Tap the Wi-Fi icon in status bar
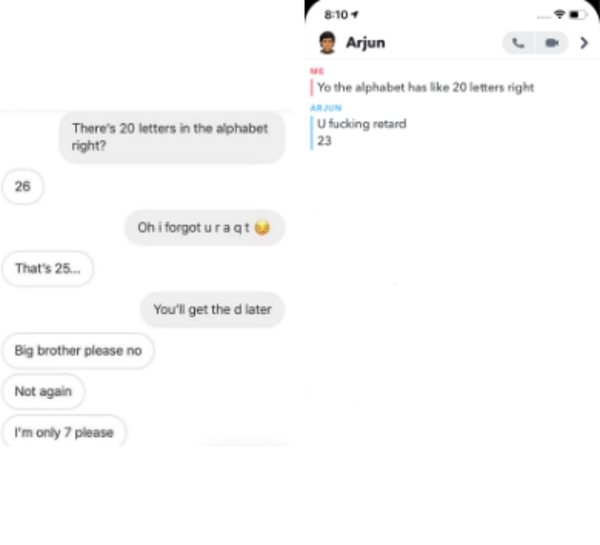 (x=560, y=15)
